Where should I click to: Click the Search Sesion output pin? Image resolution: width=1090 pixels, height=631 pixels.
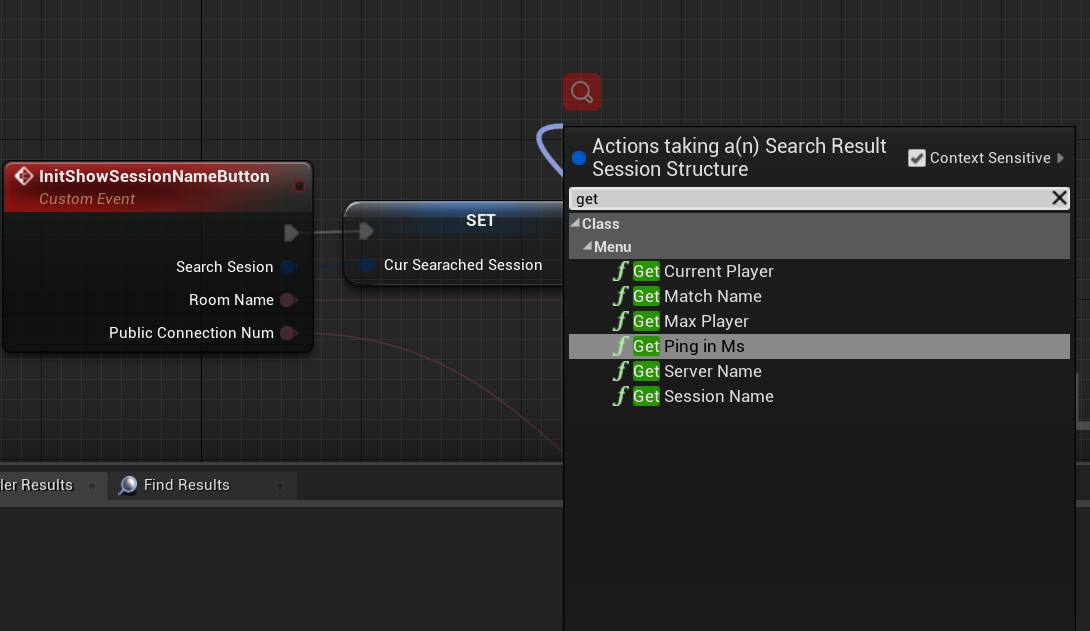point(288,267)
